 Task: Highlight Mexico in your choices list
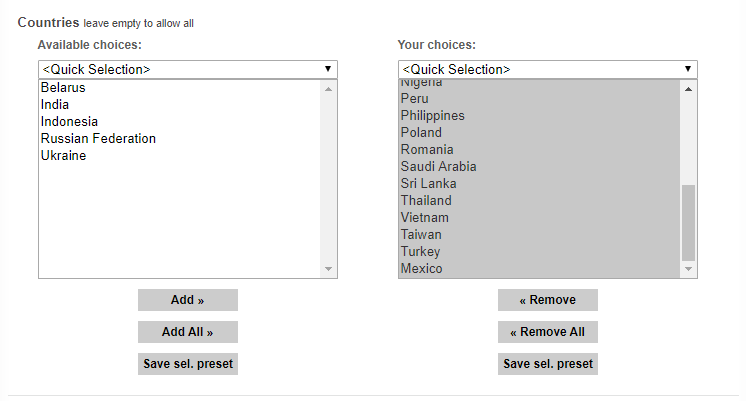click(421, 269)
